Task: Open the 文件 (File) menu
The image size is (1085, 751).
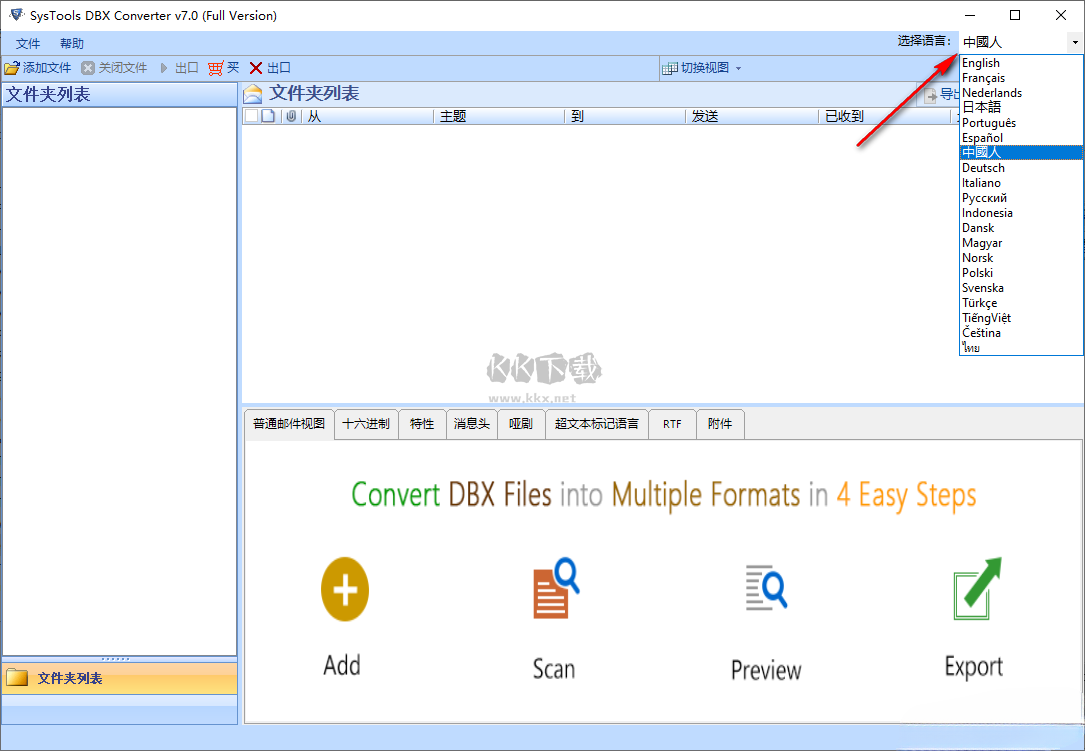Action: click(27, 43)
